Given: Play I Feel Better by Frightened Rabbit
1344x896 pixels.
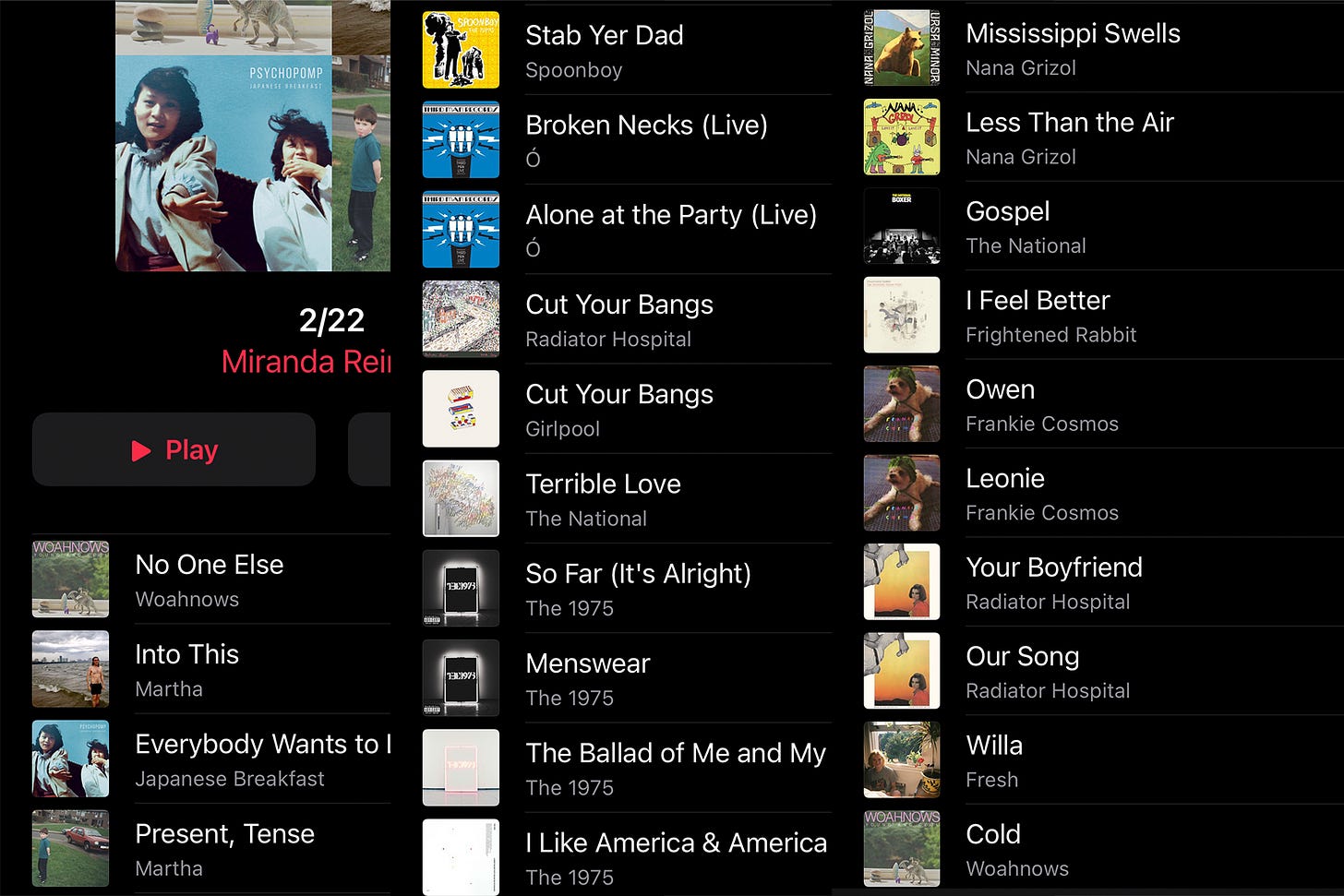Looking at the screenshot, I should click(1103, 315).
